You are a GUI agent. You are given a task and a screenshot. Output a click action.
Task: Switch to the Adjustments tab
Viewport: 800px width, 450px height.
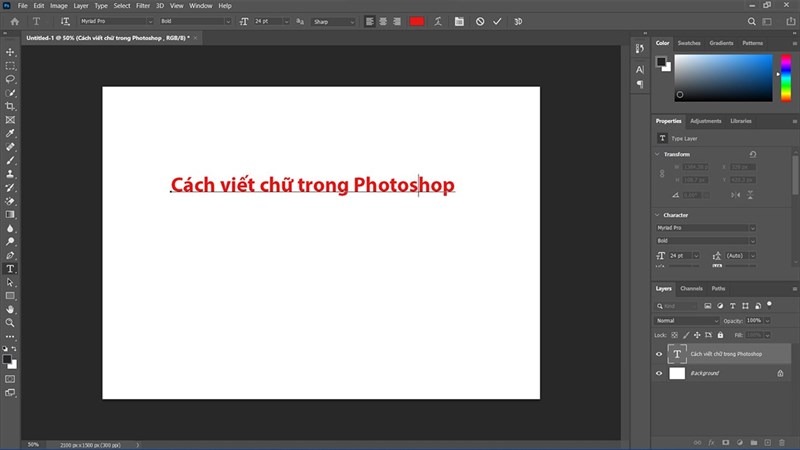tap(706, 121)
